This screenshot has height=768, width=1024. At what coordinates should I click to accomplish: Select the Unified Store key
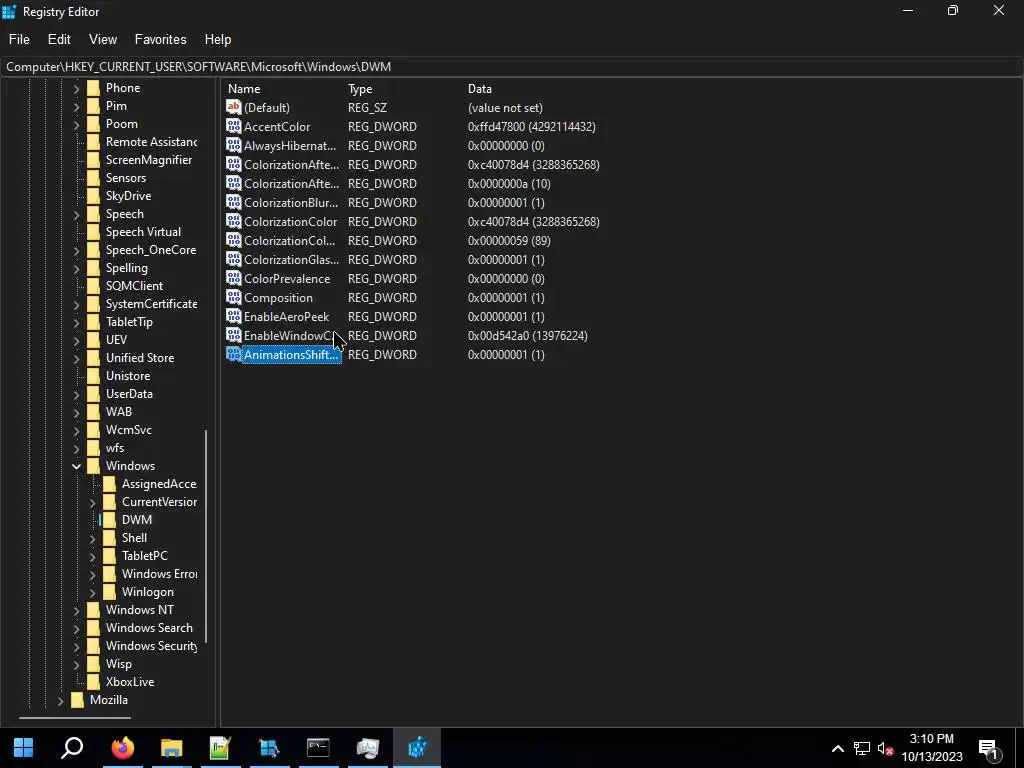tap(140, 358)
